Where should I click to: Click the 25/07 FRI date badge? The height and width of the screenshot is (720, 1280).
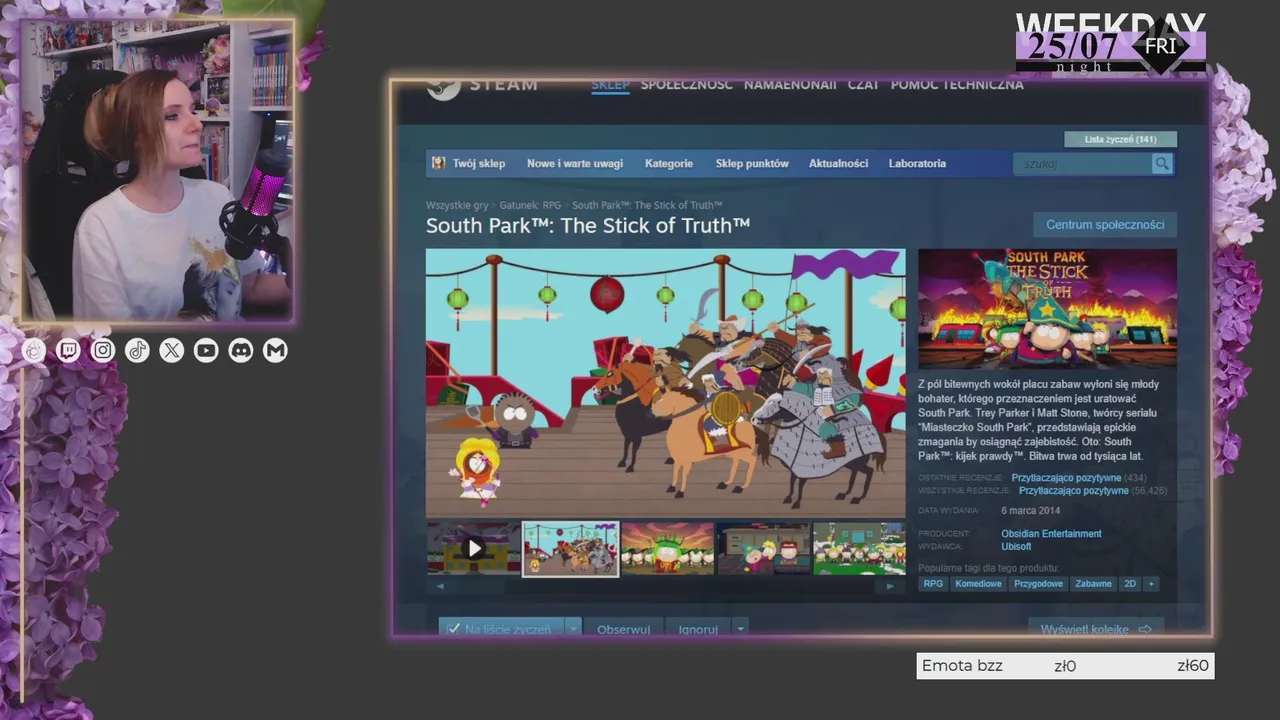click(1111, 45)
